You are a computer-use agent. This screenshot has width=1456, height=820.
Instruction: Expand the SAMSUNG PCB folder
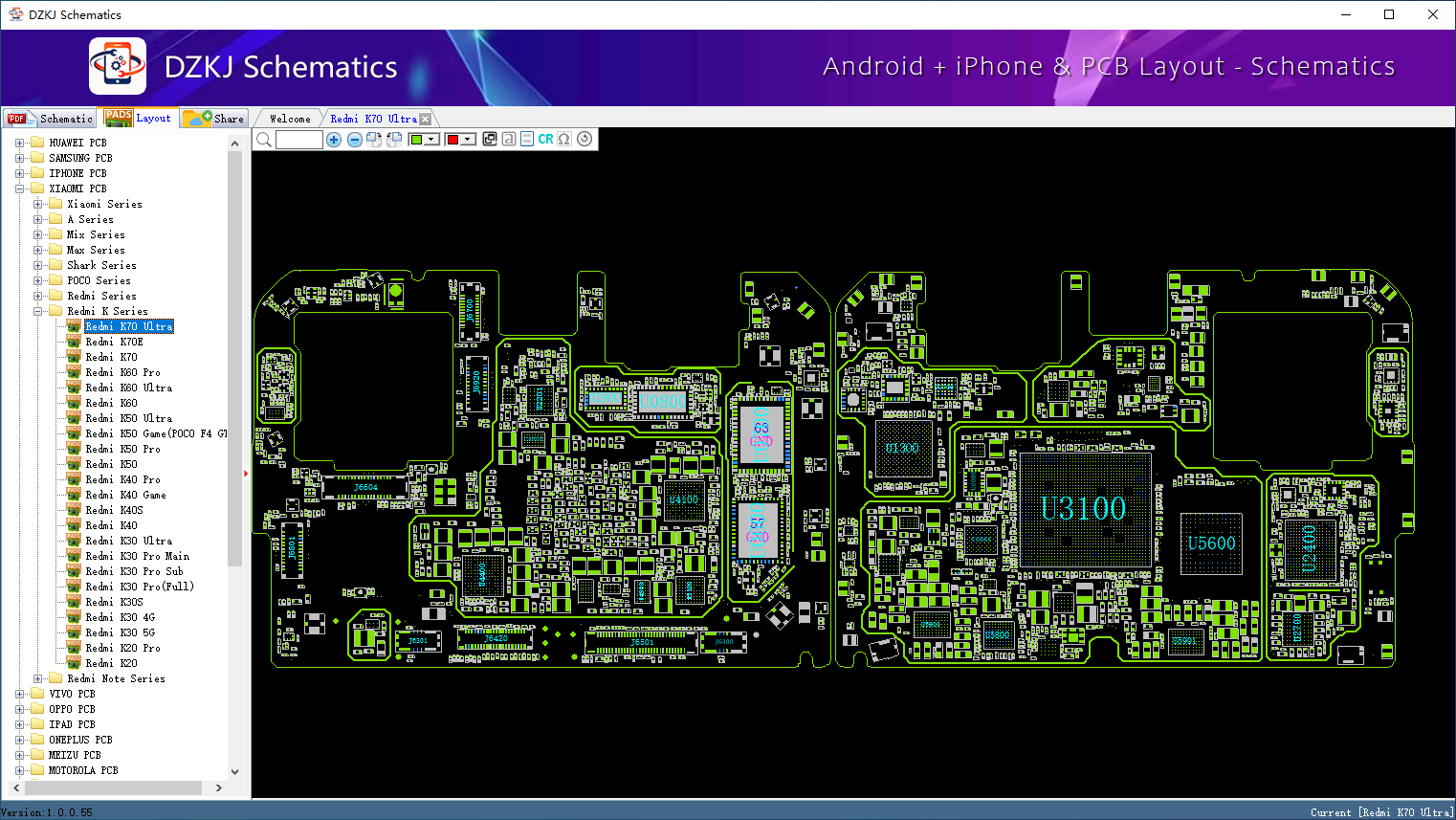[x=19, y=158]
